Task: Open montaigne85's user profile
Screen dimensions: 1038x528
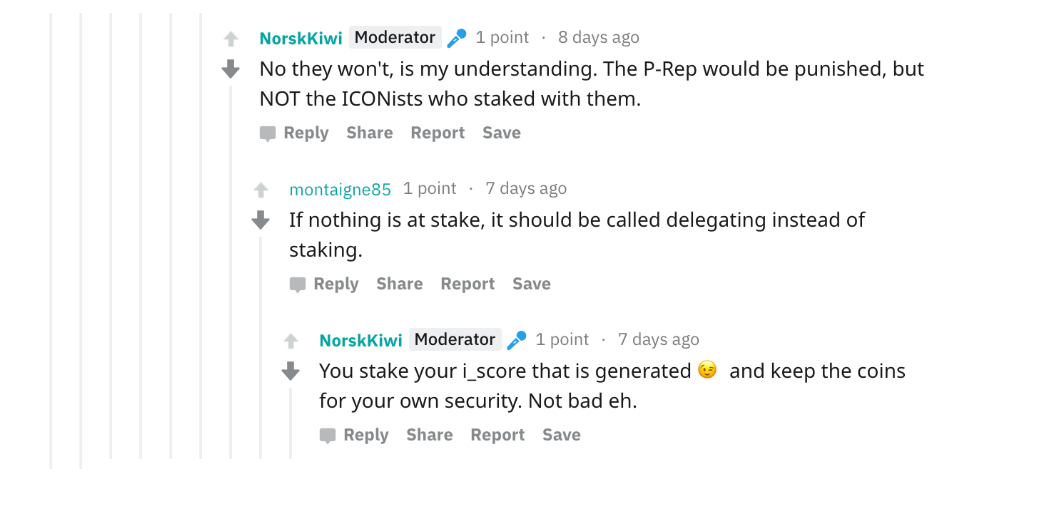Action: [340, 189]
